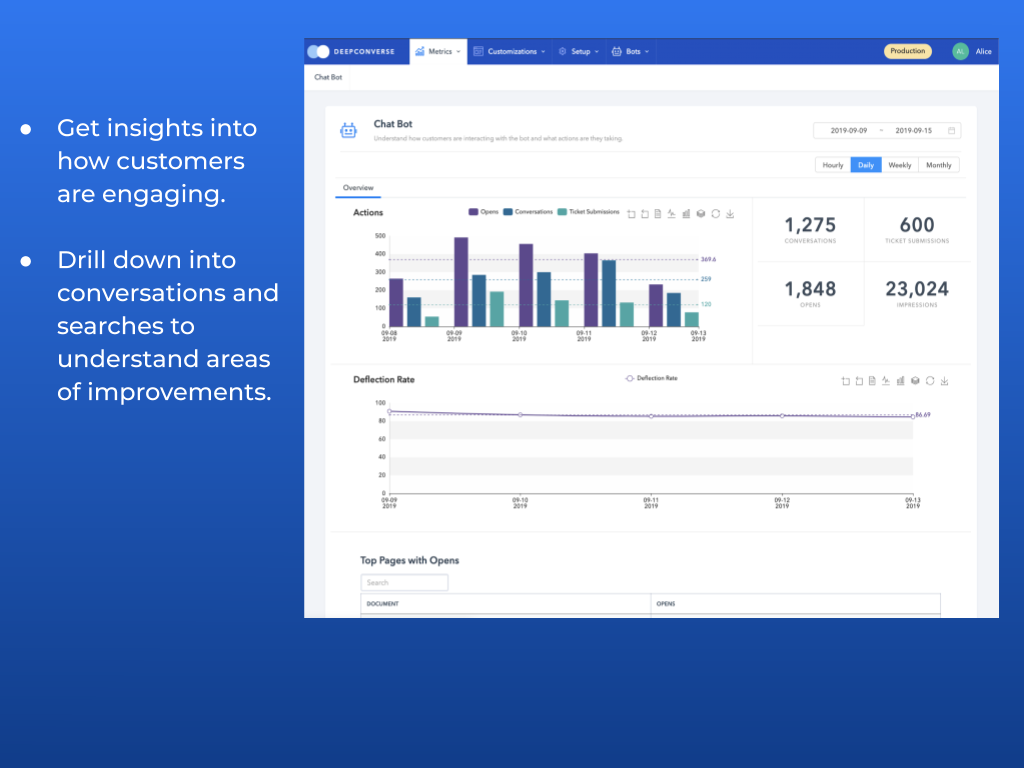The image size is (1024, 768).
Task: Toggle Opens series in Actions legend
Action: click(483, 212)
